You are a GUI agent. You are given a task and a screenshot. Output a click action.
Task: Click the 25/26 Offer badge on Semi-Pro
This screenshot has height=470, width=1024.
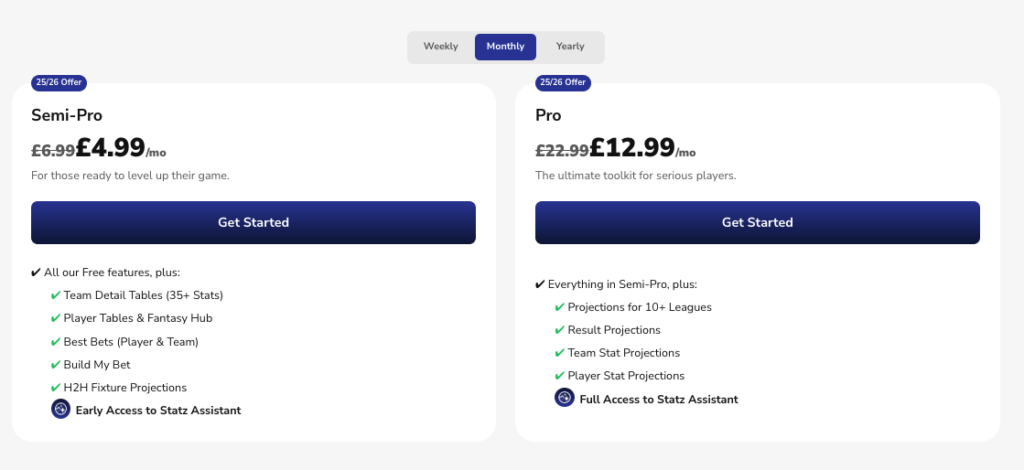click(59, 82)
